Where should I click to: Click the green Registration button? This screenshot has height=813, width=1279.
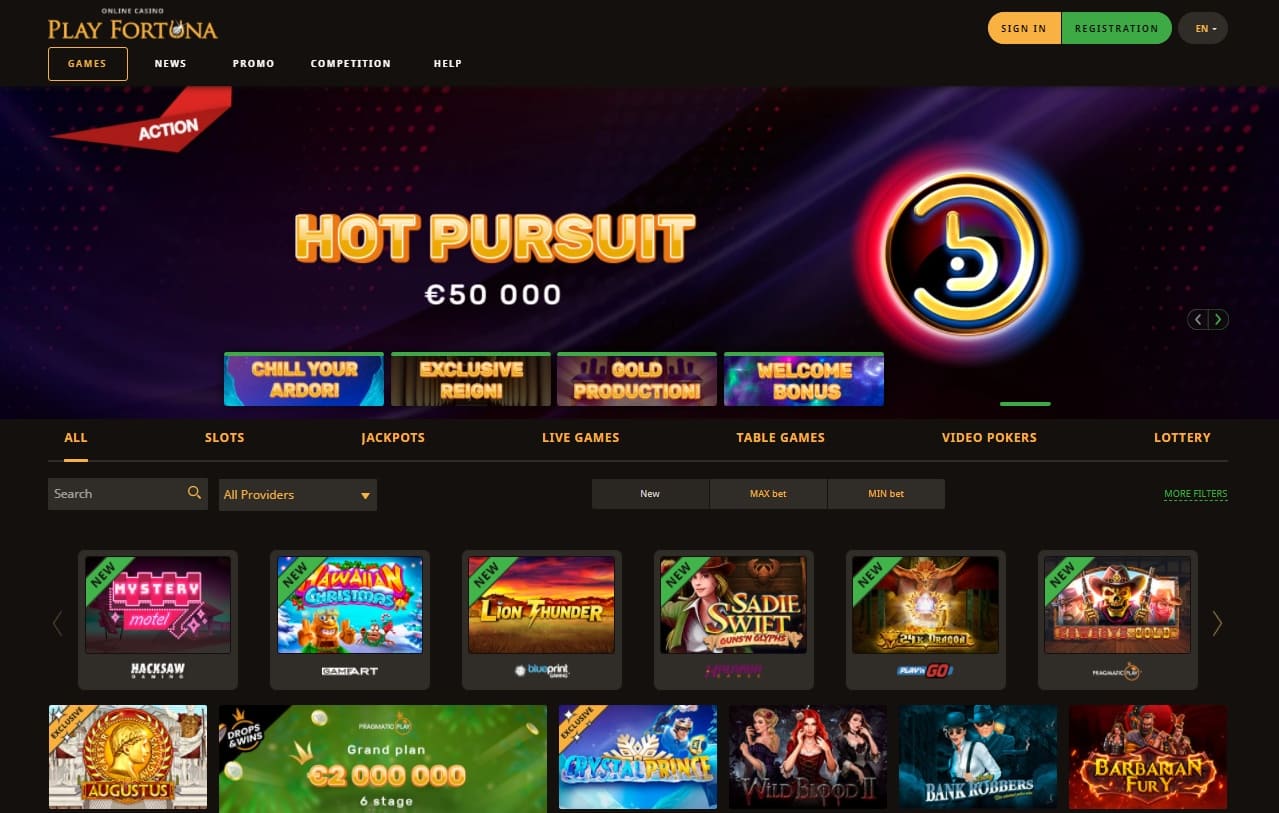(1116, 28)
